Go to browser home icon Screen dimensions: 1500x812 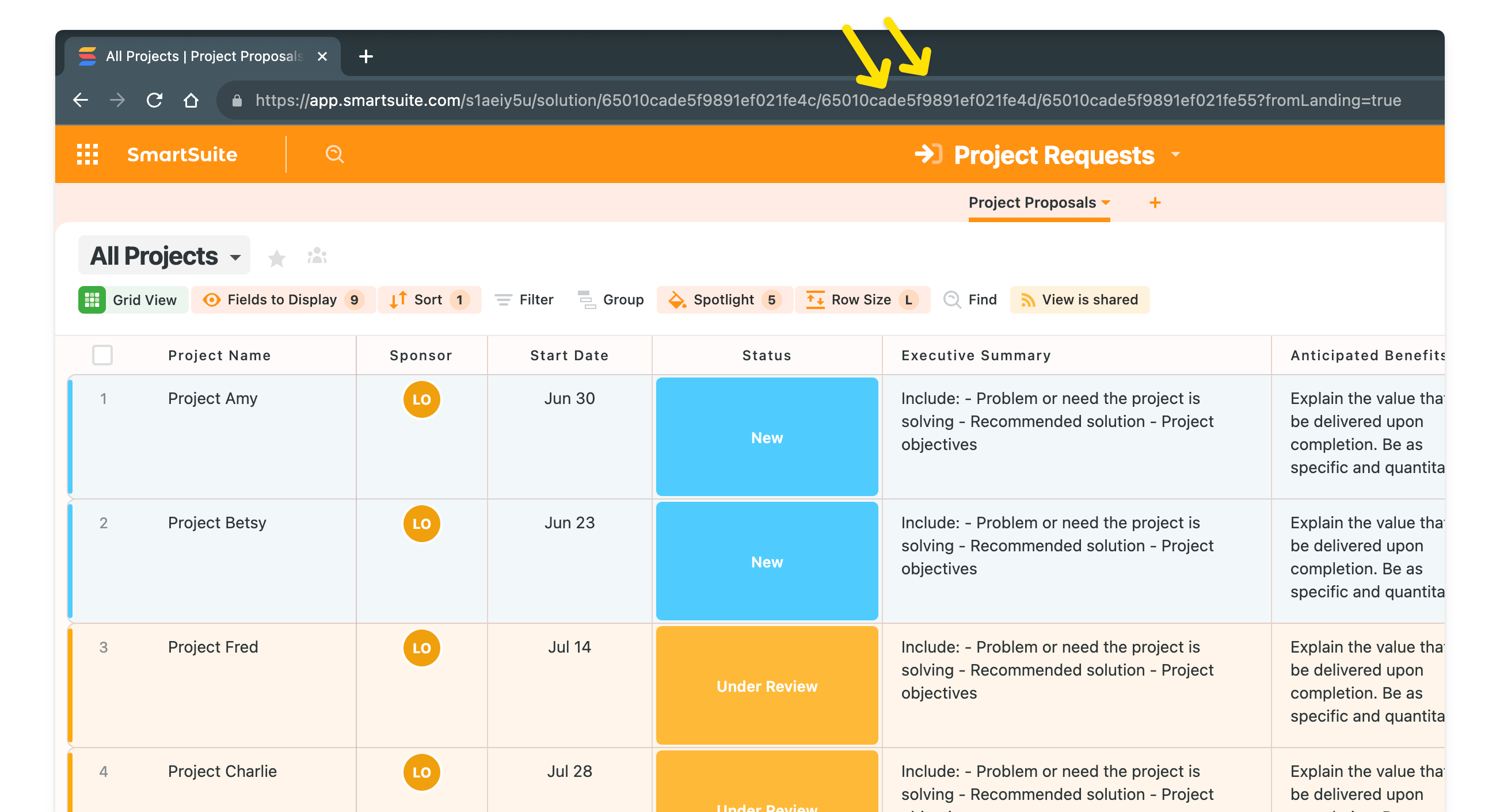(191, 100)
